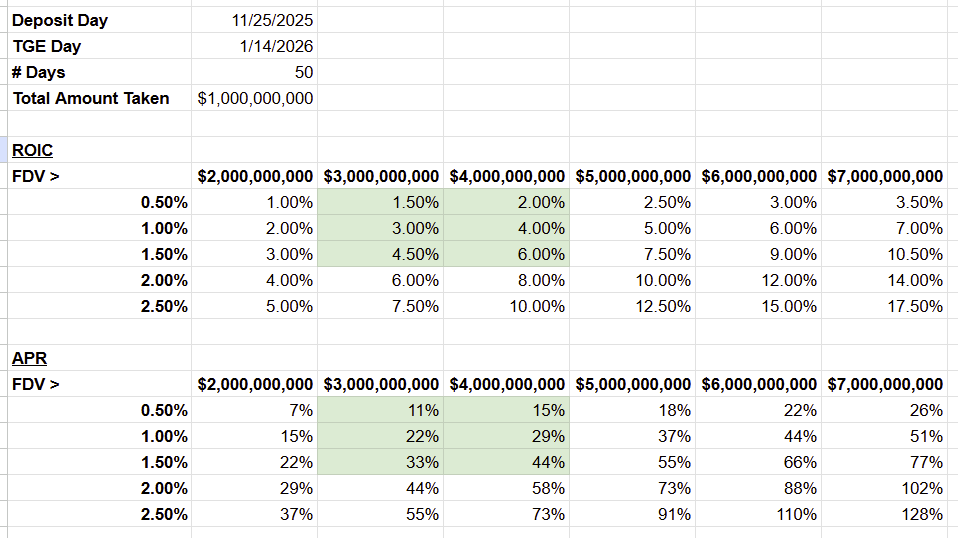Click the 102% APR value cell

[925, 488]
